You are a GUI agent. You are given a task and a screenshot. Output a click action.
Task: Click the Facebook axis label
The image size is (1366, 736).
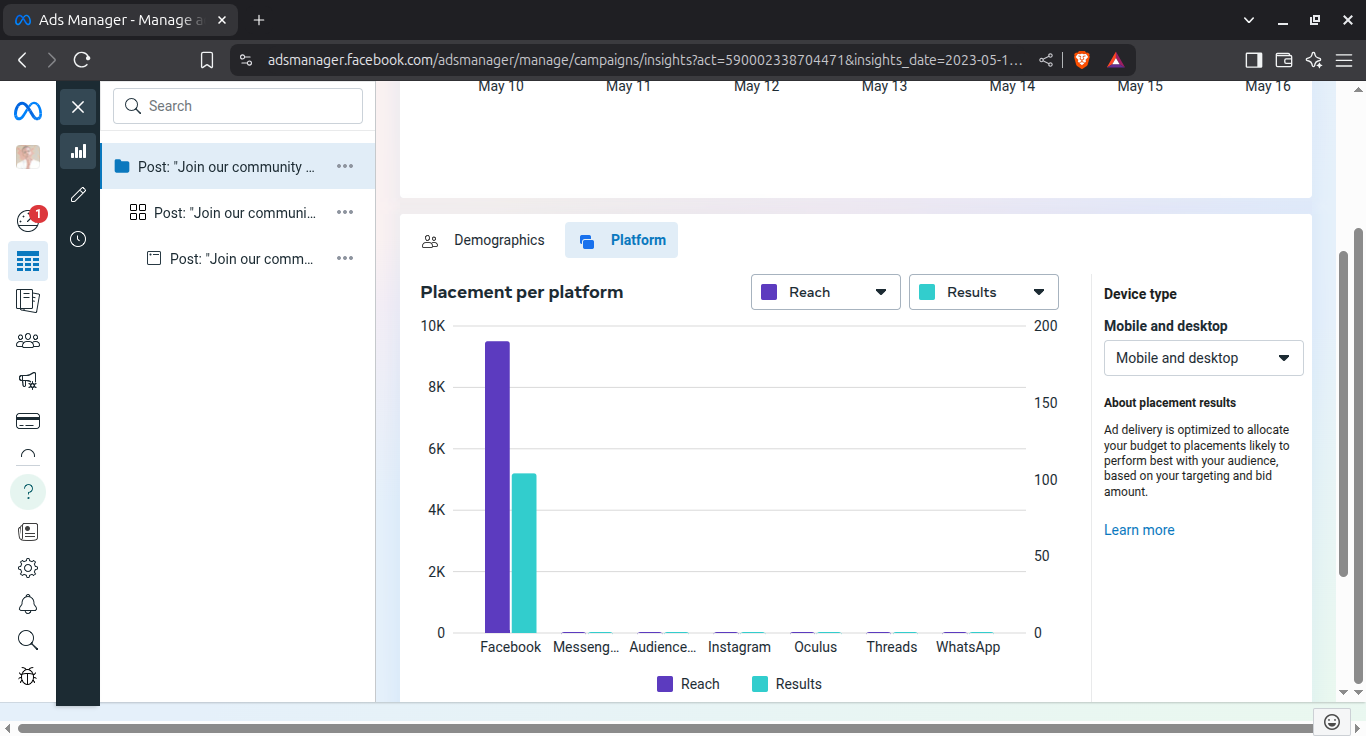(x=511, y=647)
